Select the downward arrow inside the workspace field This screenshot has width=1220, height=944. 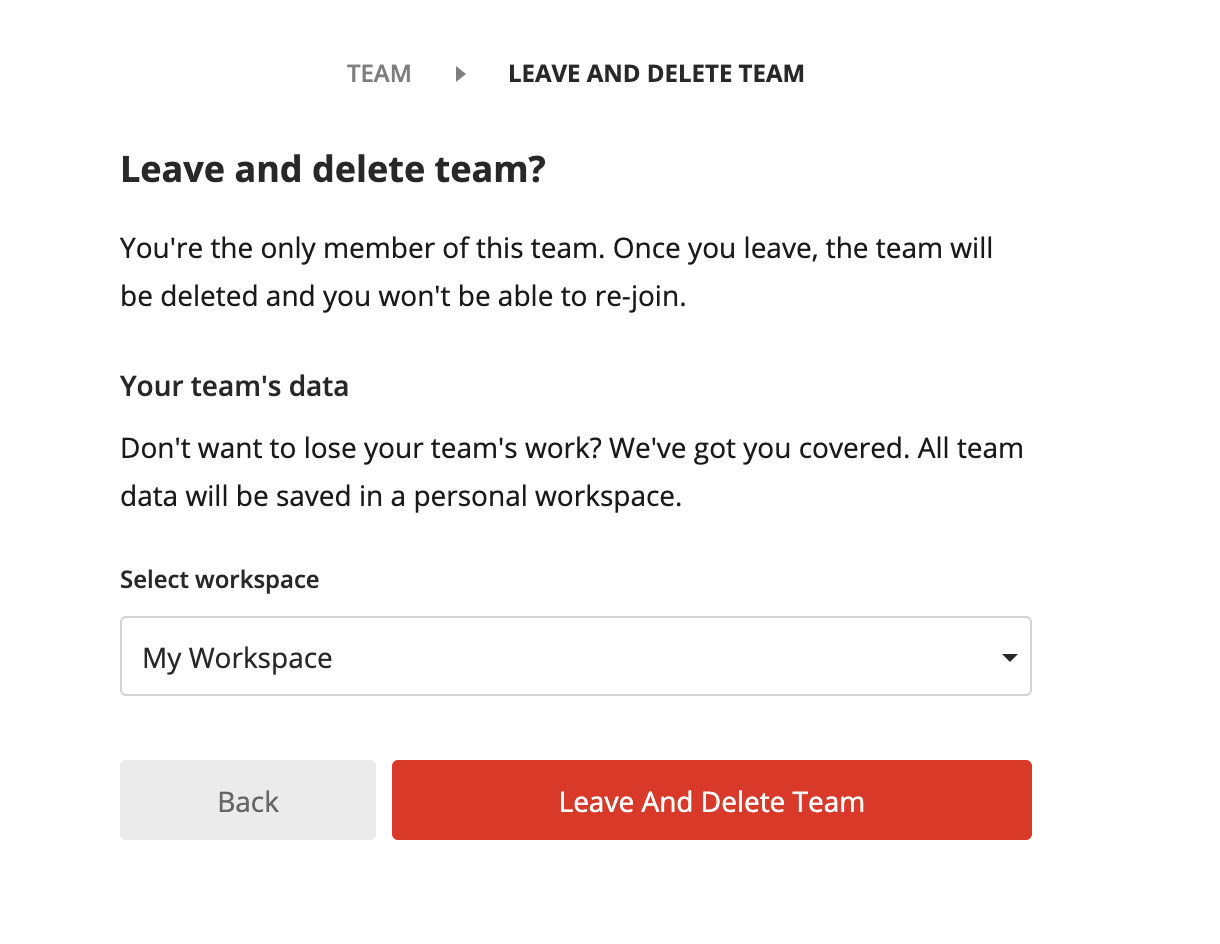click(1007, 657)
